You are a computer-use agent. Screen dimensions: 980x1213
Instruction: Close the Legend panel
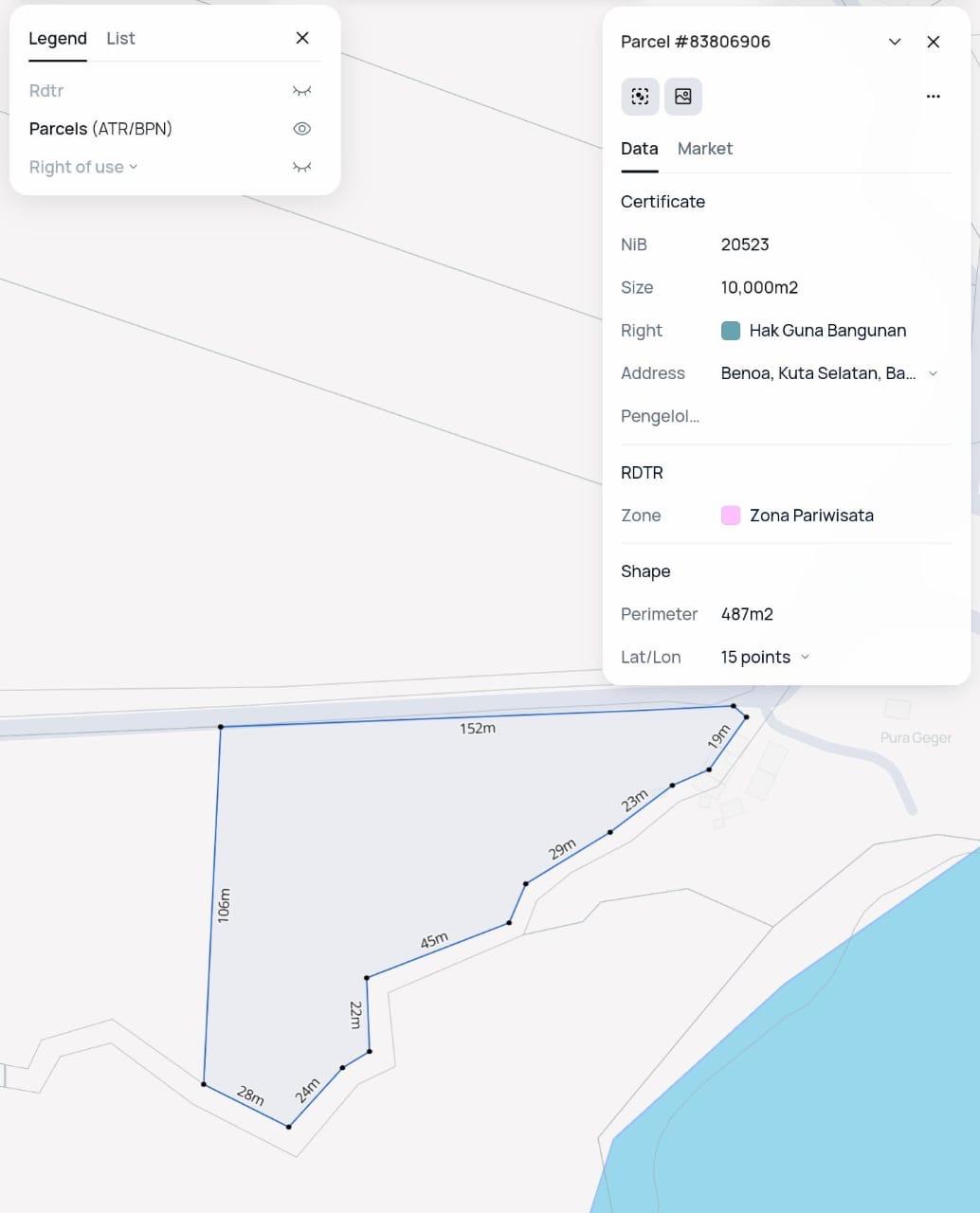pyautogui.click(x=302, y=38)
